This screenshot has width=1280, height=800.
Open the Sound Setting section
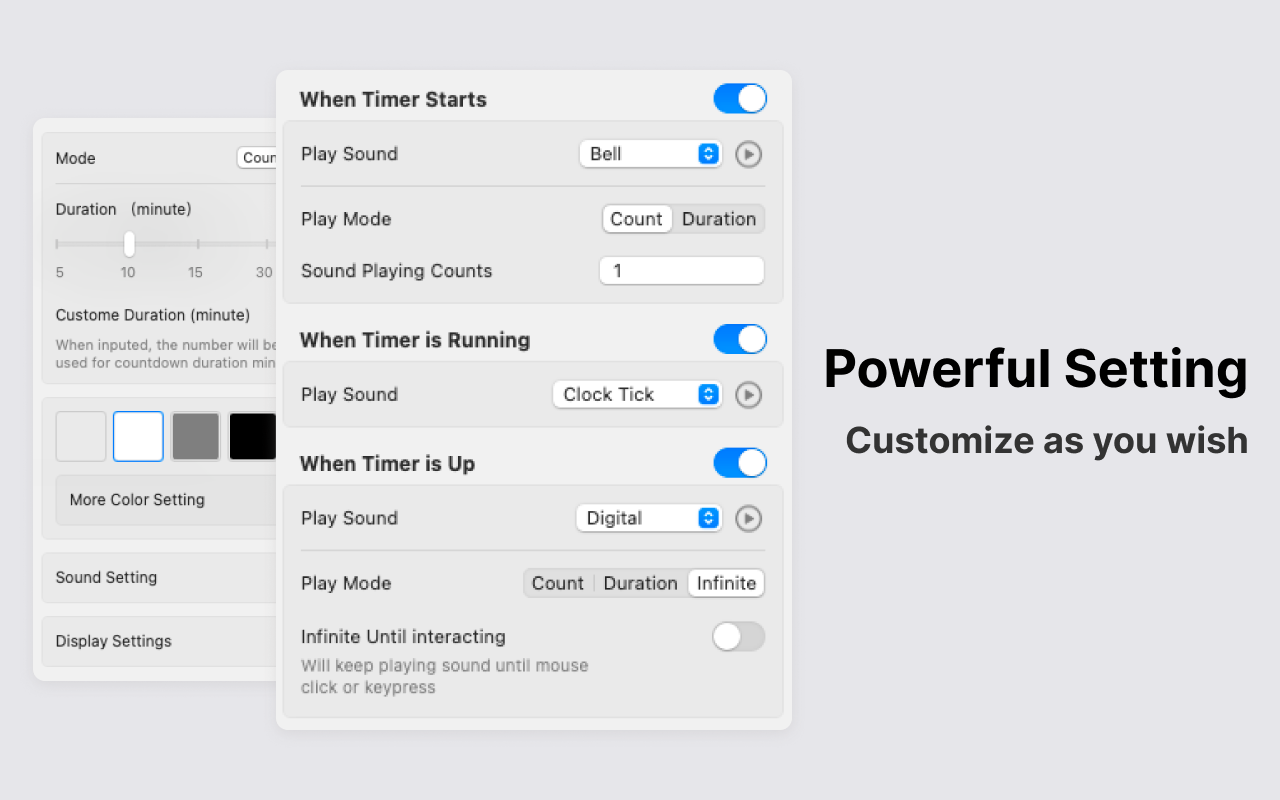coord(159,578)
